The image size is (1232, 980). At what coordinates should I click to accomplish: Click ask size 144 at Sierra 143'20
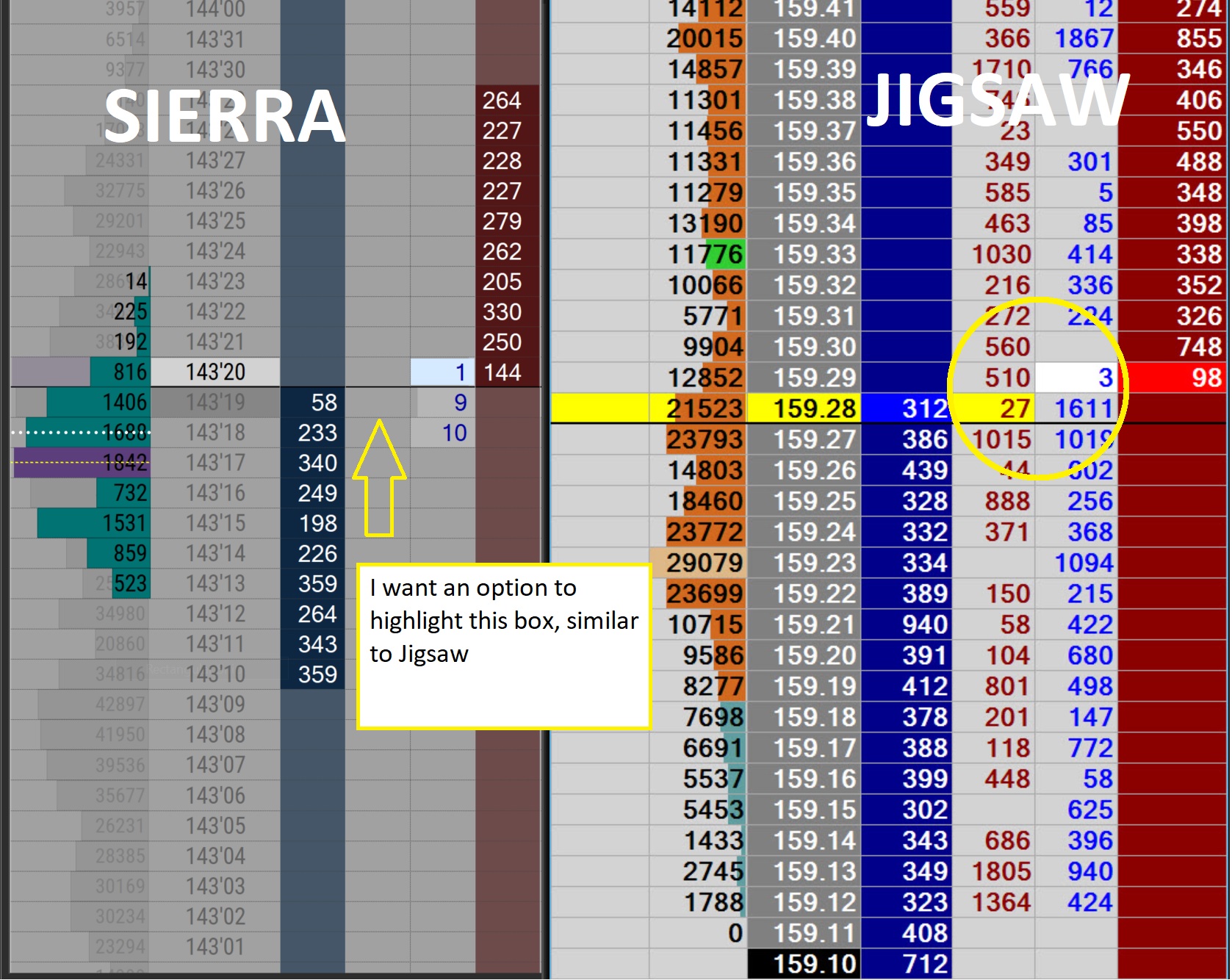508,372
